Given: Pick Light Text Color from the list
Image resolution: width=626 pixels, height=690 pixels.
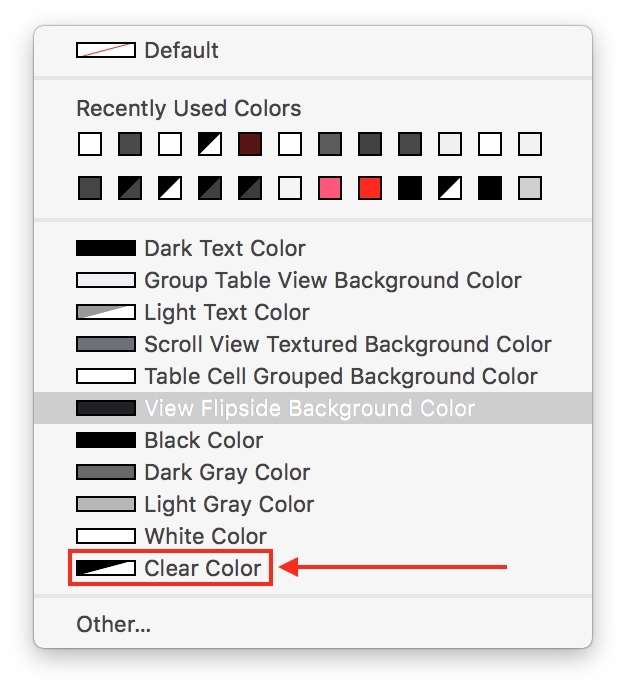Looking at the screenshot, I should click(x=226, y=312).
